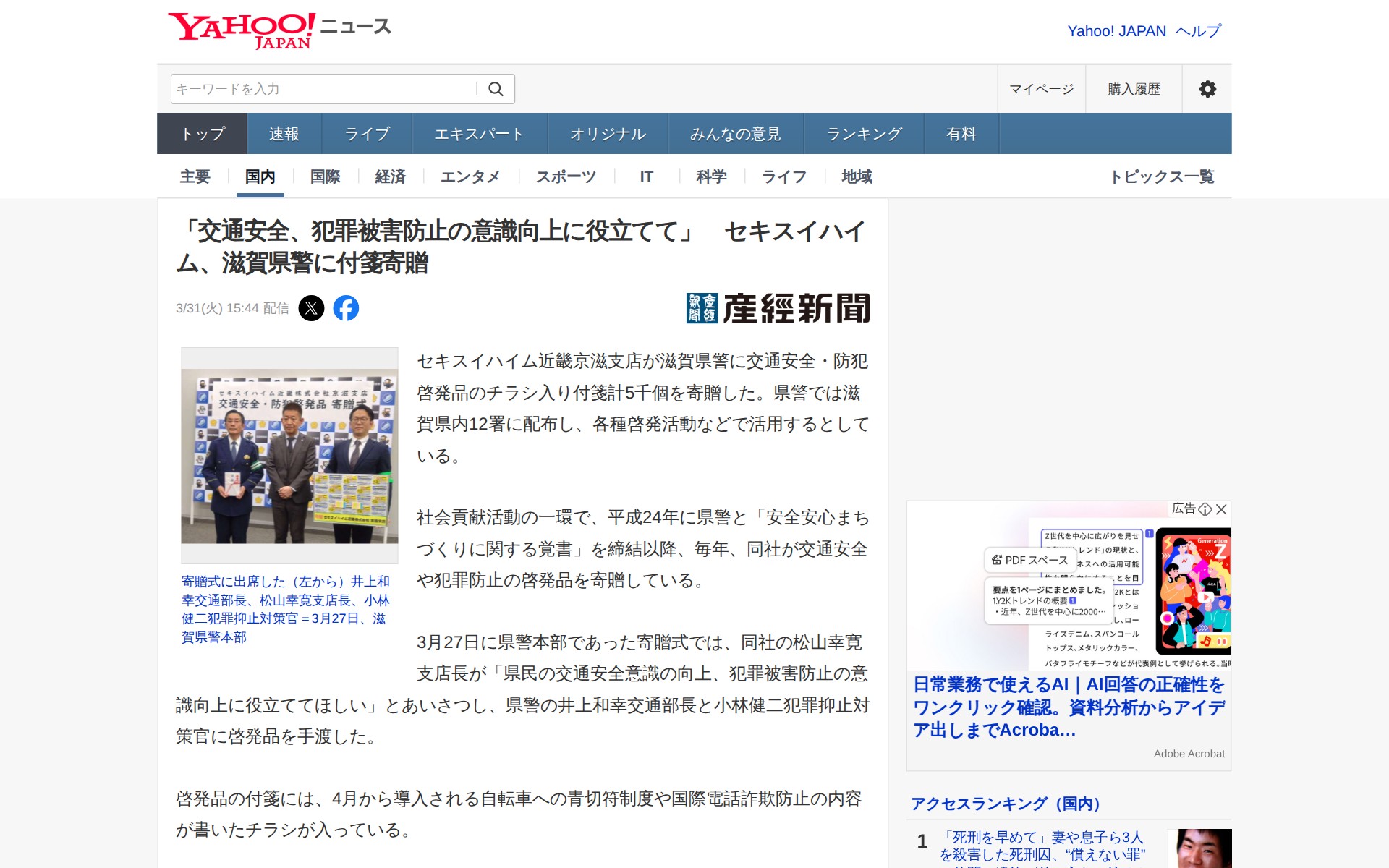1389x868 pixels.
Task: Open 購入履歴 page
Action: [x=1134, y=89]
